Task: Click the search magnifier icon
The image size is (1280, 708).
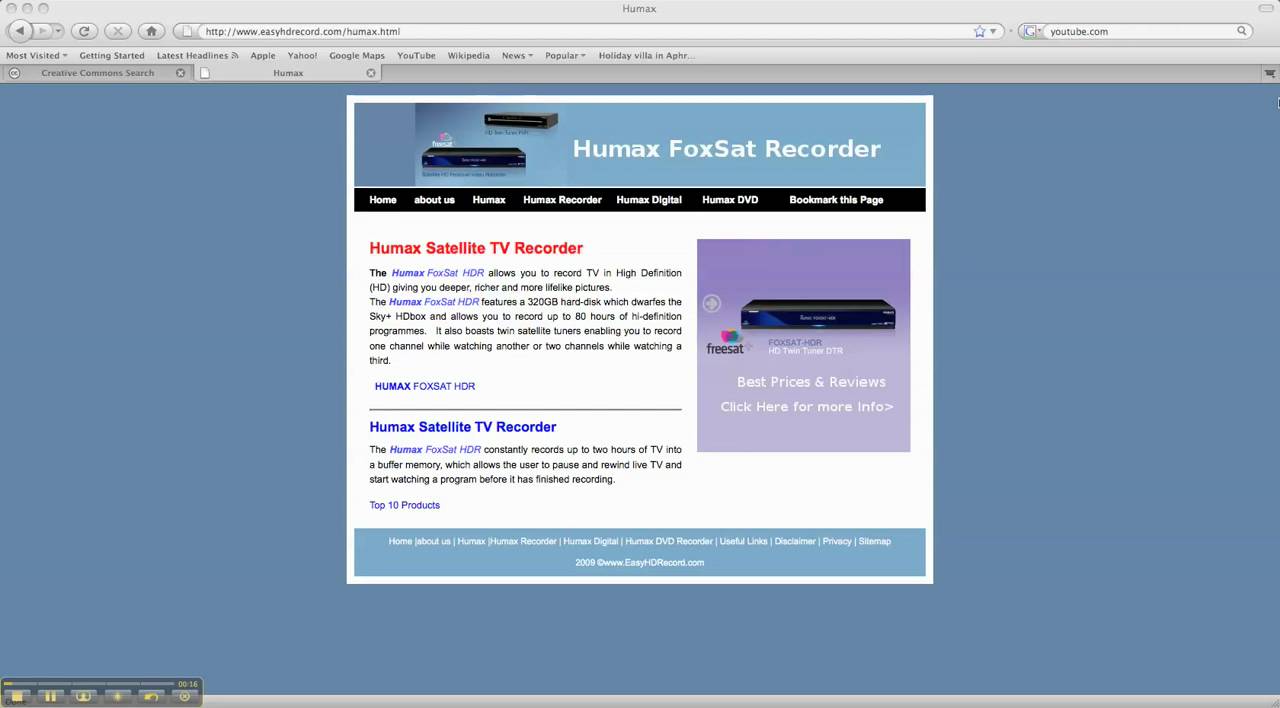Action: click(x=1243, y=31)
